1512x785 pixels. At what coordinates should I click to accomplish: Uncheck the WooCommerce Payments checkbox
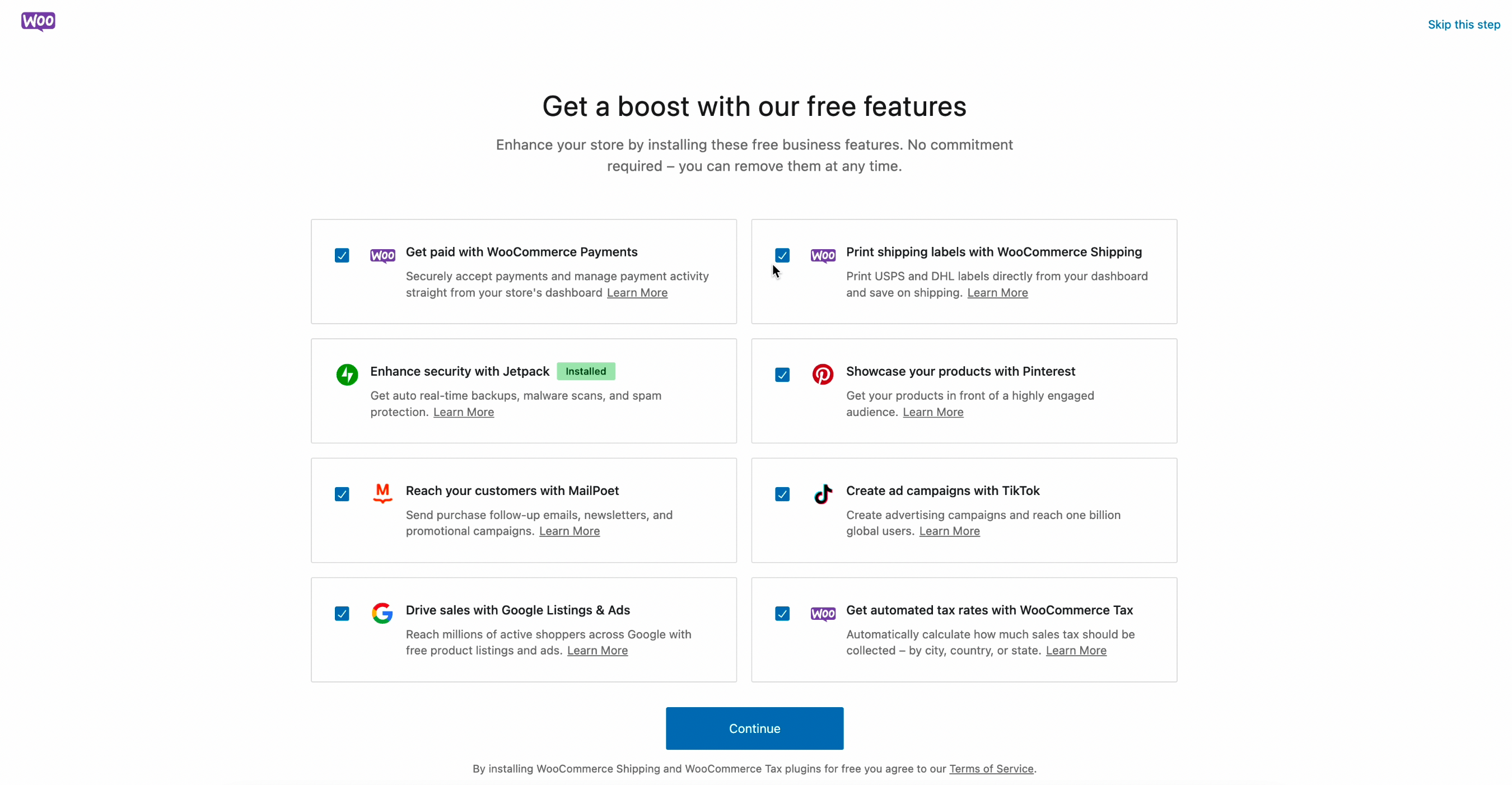tap(342, 255)
